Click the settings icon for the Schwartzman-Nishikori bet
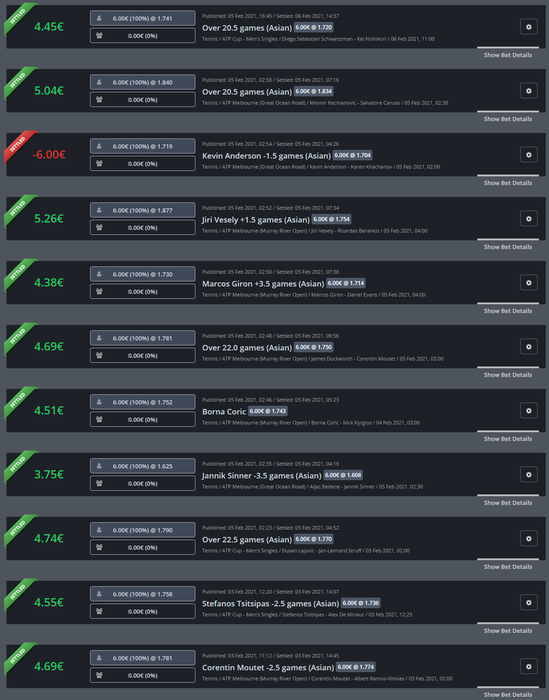The image size is (549, 700). click(x=528, y=27)
